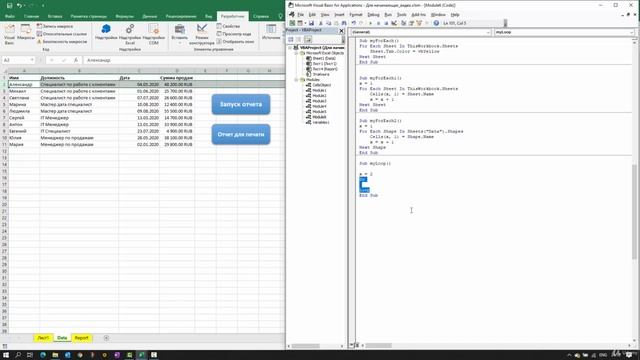The image size is (640, 360).
Task: Select the Data sheet tab
Action: pyautogui.click(x=62, y=338)
